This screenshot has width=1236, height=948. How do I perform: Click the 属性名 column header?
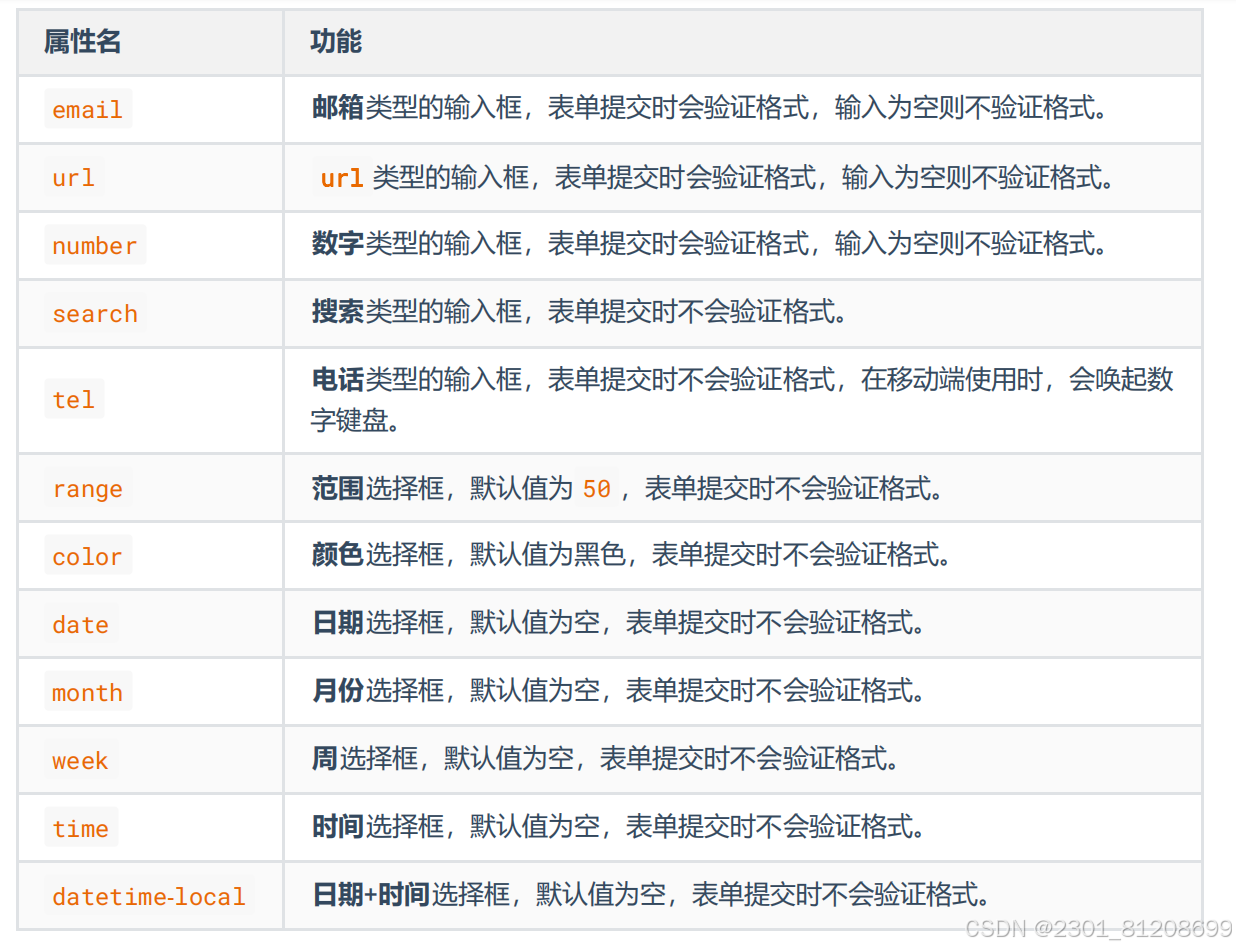83,42
